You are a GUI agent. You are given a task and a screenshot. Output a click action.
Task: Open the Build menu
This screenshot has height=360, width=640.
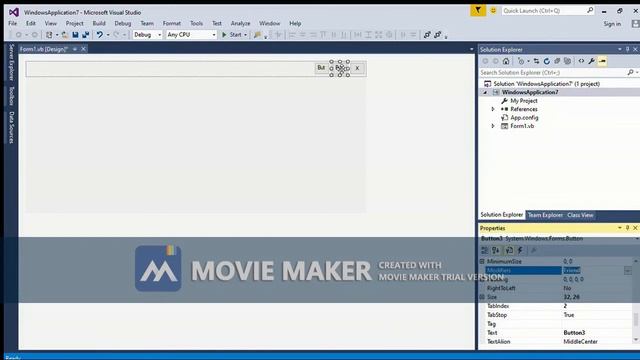99,23
